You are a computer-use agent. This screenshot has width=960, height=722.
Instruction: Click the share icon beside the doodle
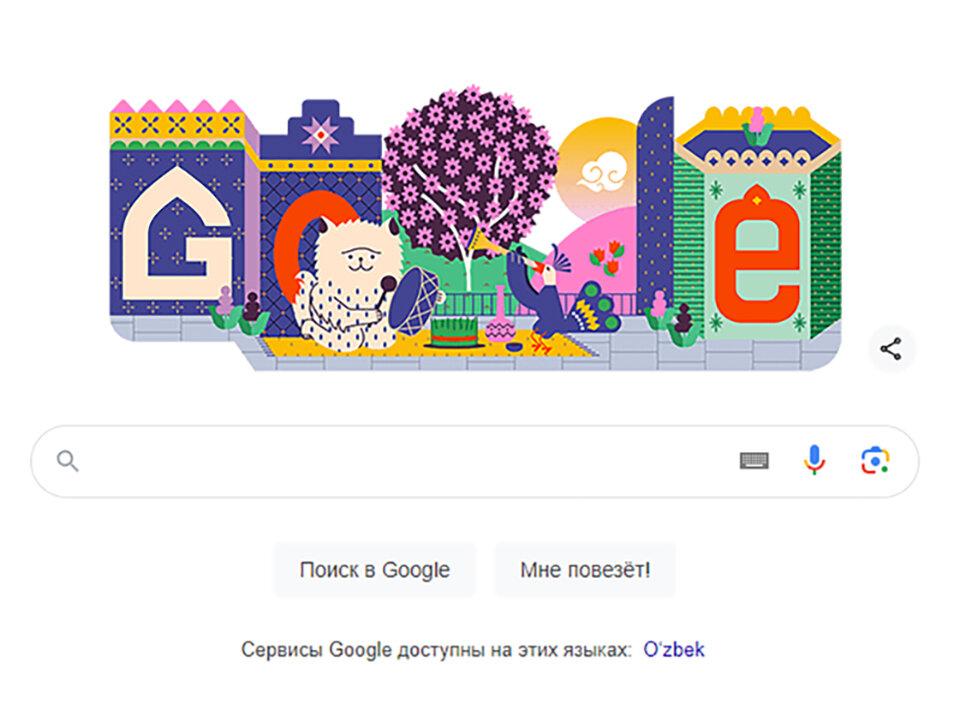click(891, 349)
